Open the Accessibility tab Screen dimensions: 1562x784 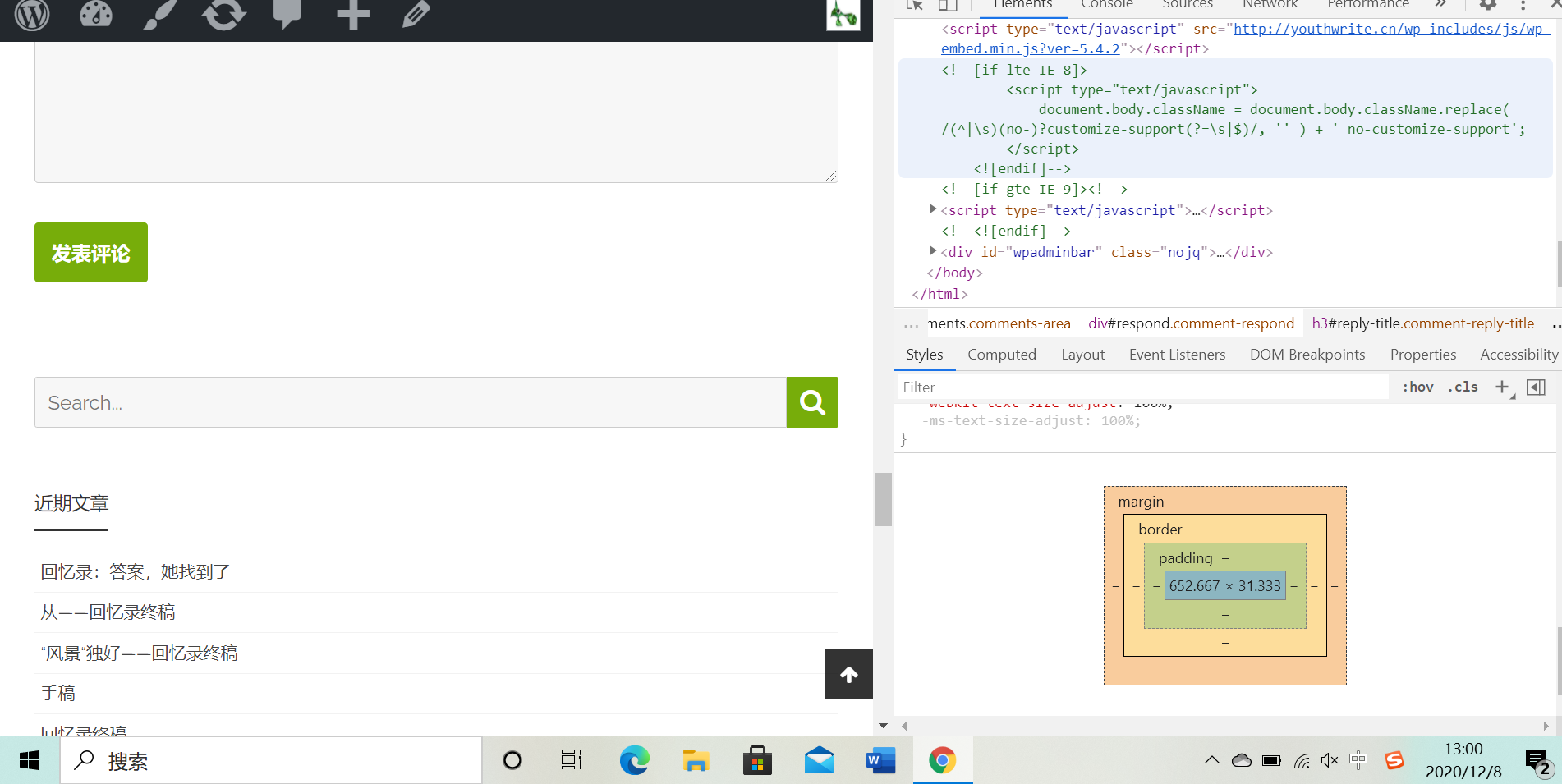[x=1518, y=355]
